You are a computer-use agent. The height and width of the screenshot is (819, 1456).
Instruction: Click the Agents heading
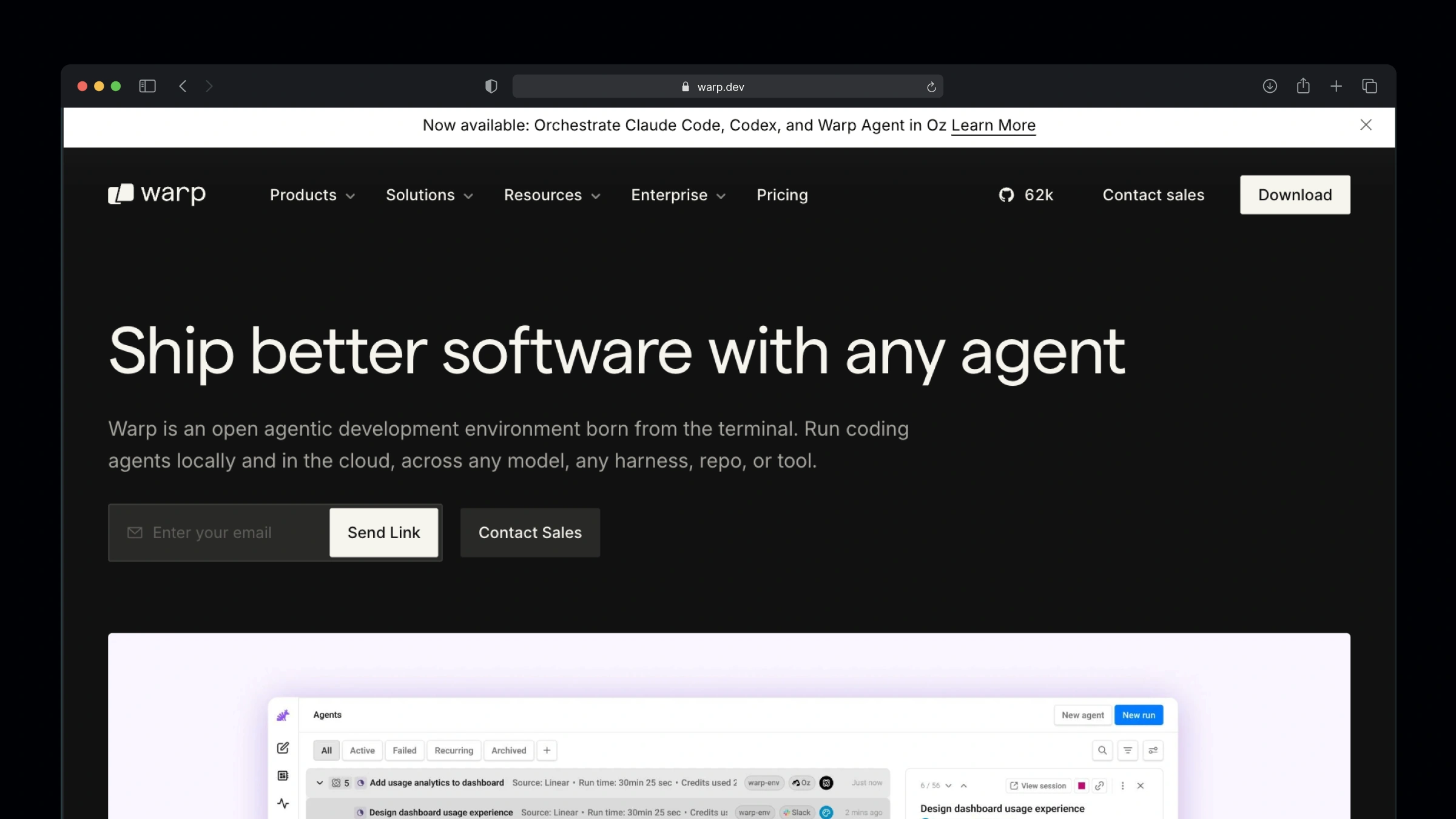327,715
